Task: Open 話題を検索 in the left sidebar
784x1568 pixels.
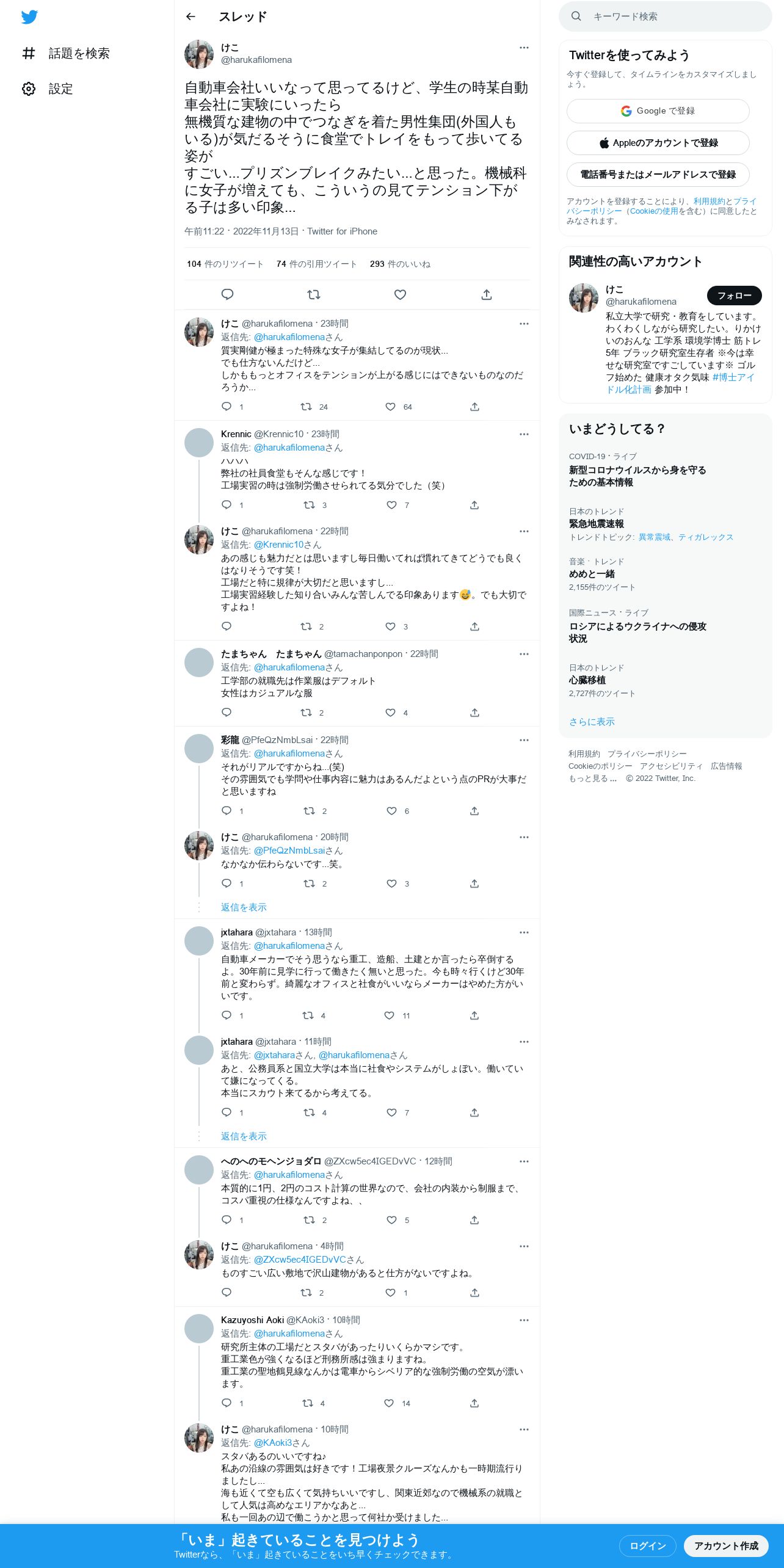Action: (66, 54)
